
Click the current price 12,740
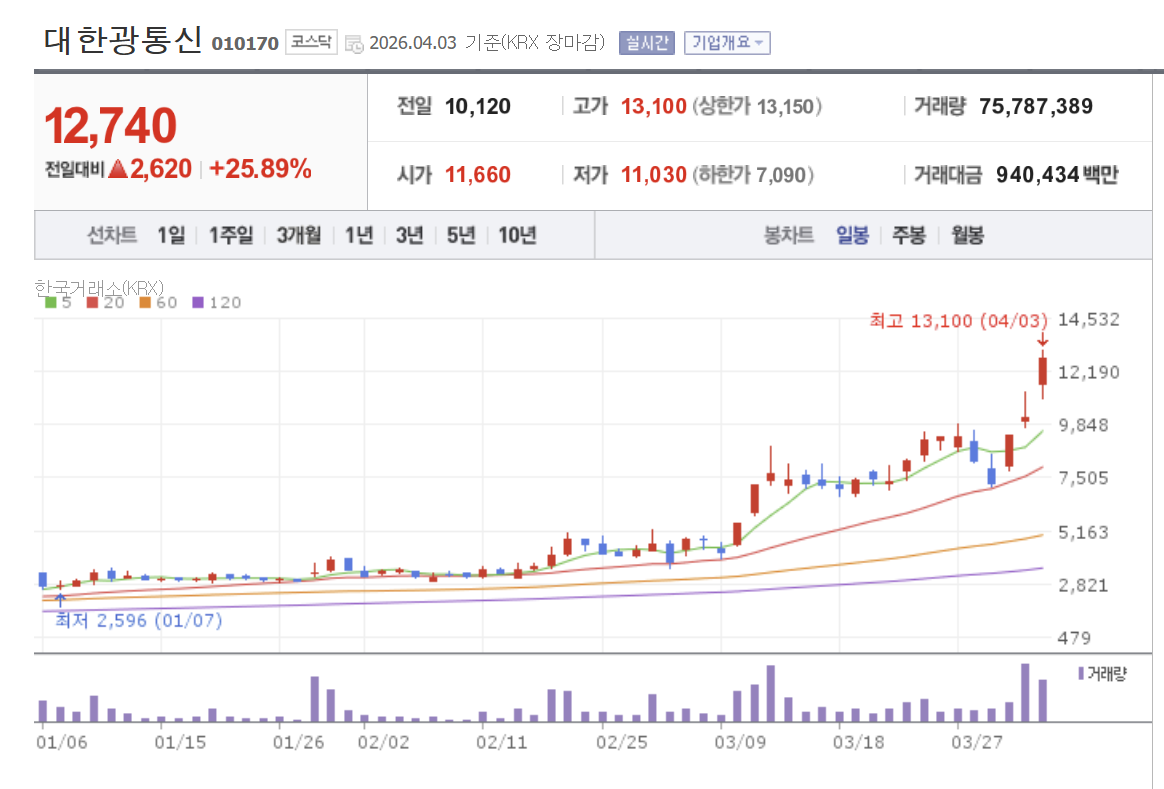[x=111, y=125]
